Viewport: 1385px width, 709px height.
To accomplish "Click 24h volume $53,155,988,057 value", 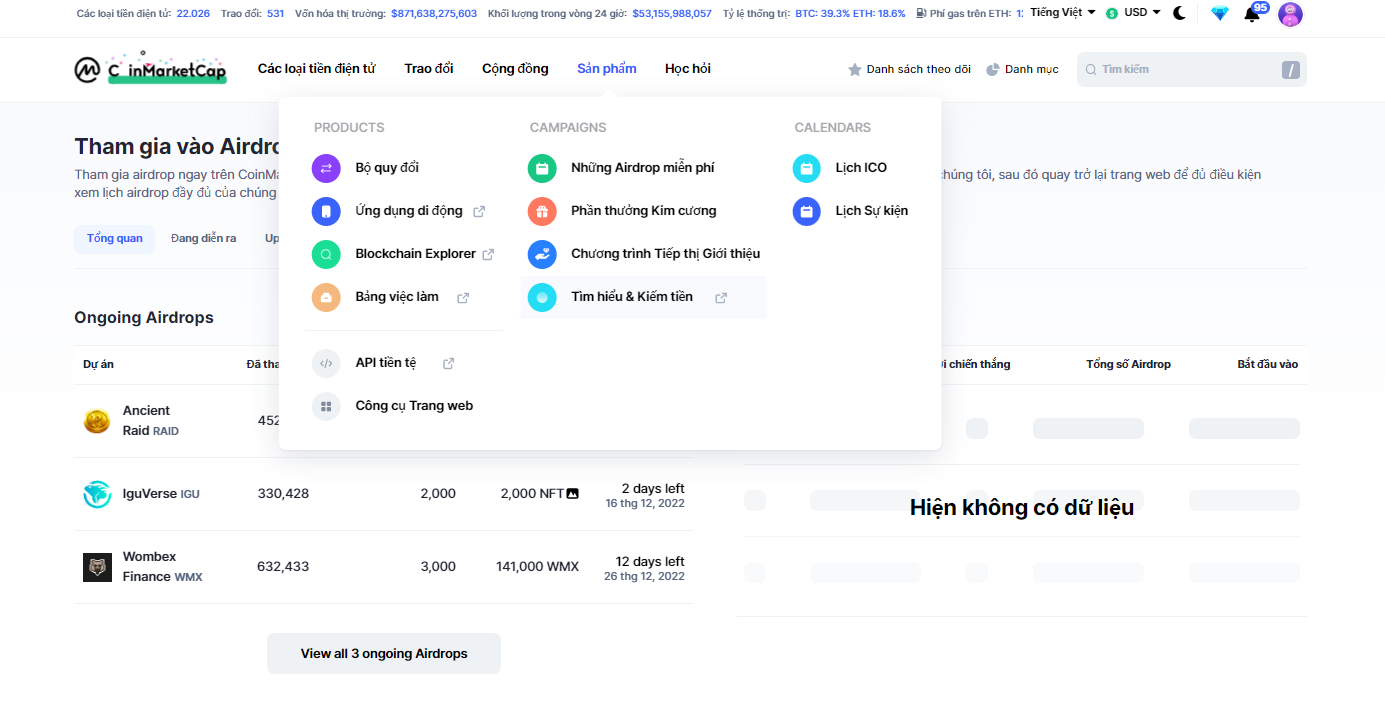I will [x=672, y=14].
